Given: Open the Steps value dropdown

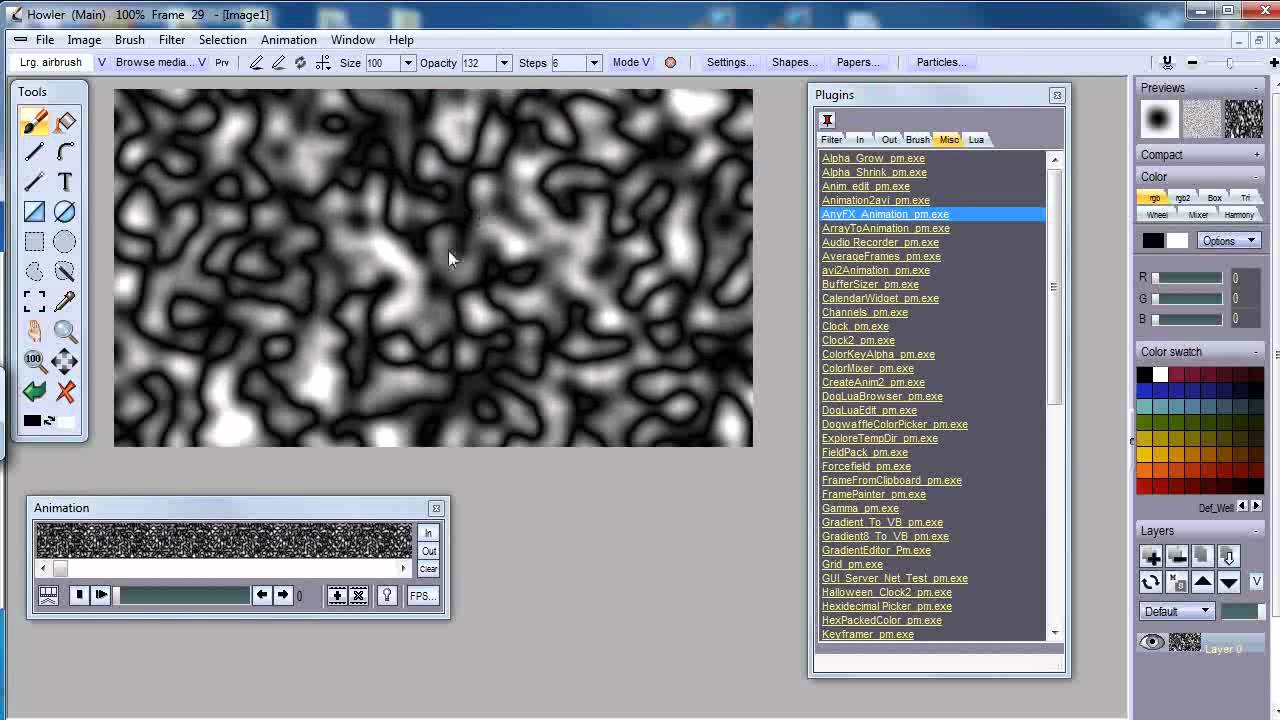Looking at the screenshot, I should (593, 63).
